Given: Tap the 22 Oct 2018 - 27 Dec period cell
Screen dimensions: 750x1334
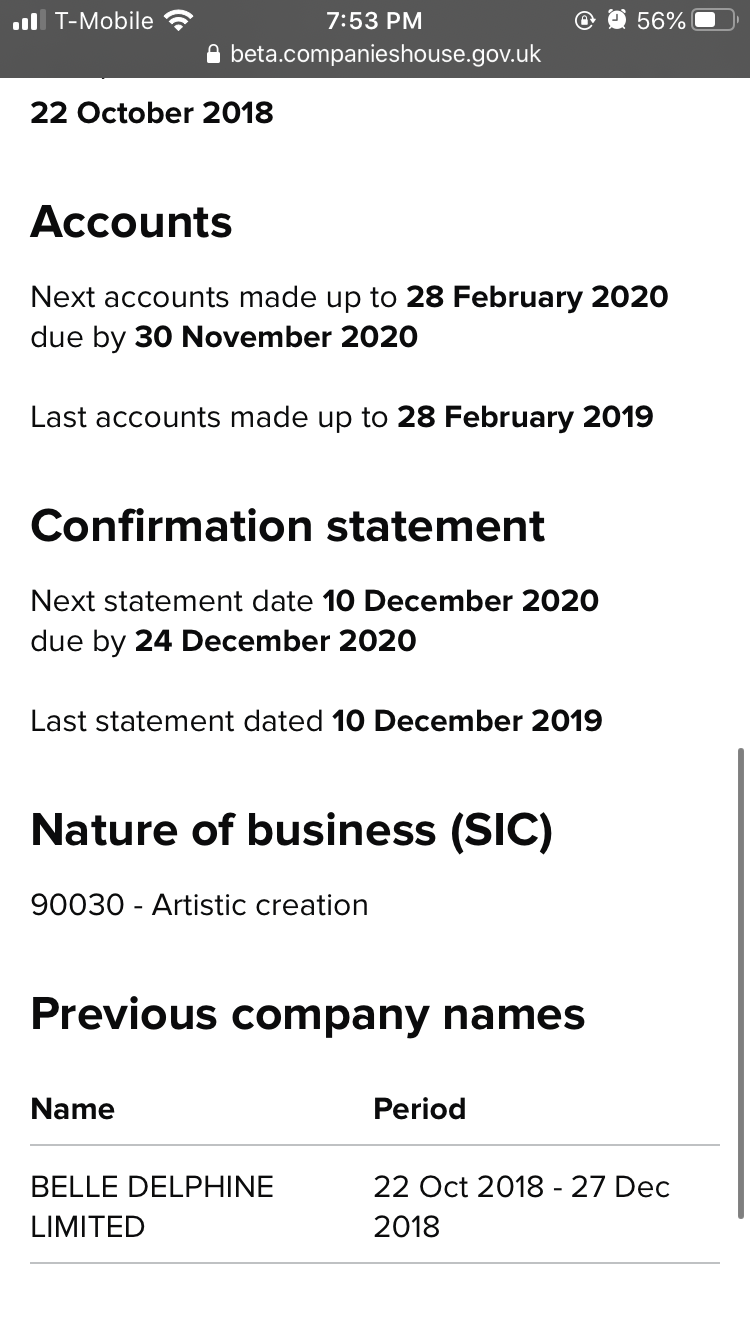Looking at the screenshot, I should pos(521,1206).
